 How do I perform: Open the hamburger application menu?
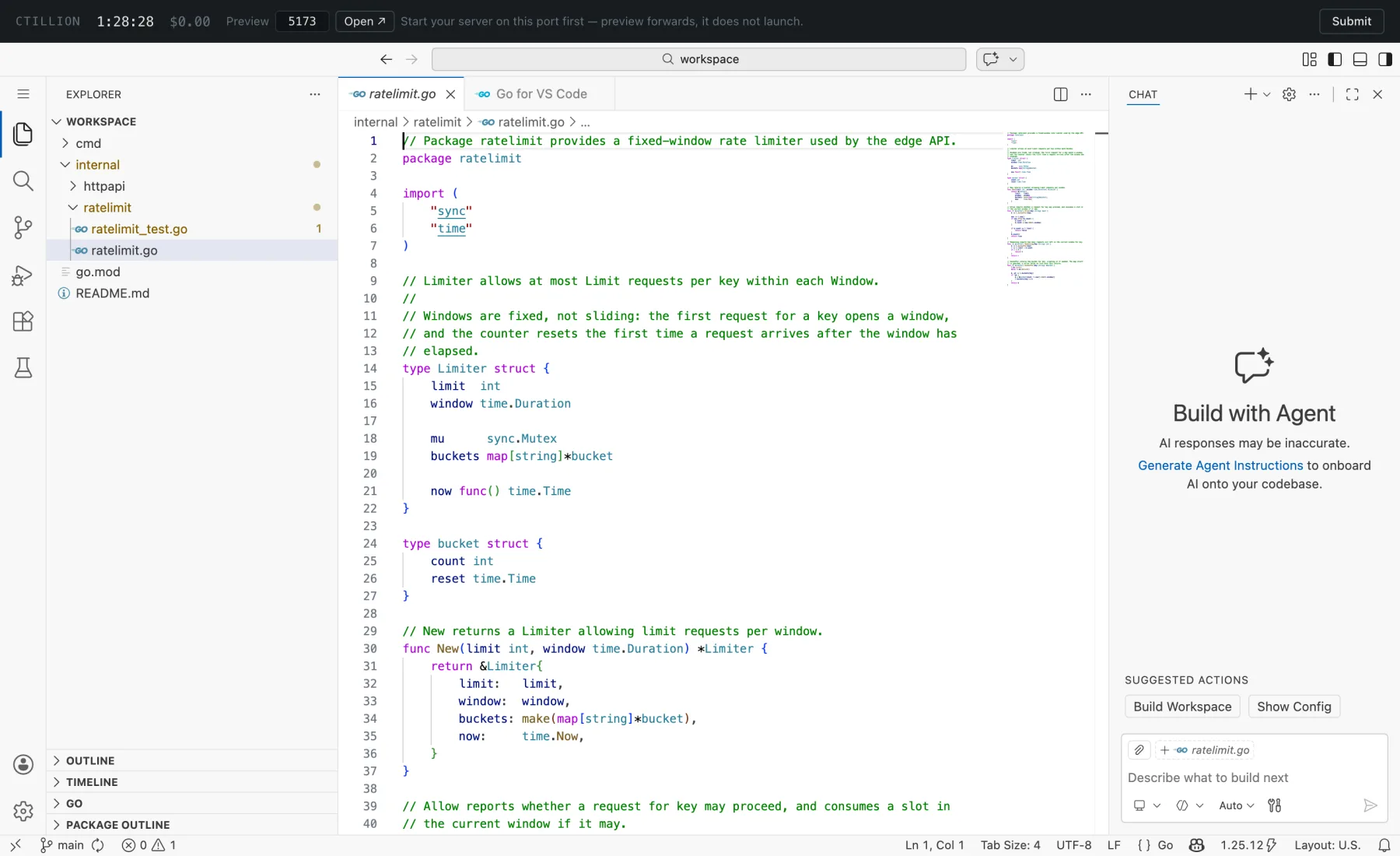[23, 94]
